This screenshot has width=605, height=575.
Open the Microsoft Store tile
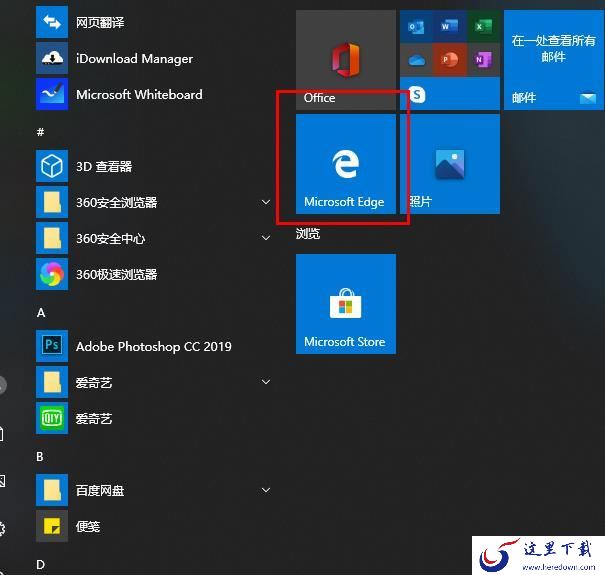(x=346, y=304)
